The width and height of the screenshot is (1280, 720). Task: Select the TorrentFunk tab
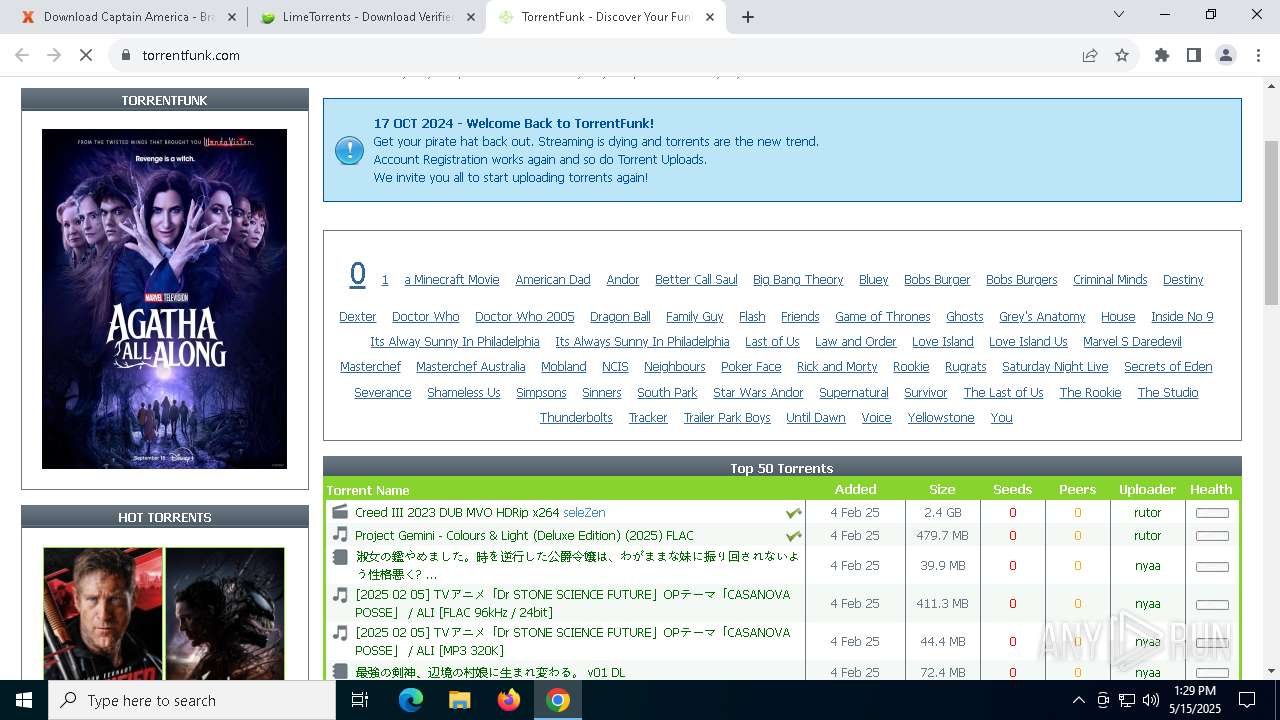[x=607, y=17]
